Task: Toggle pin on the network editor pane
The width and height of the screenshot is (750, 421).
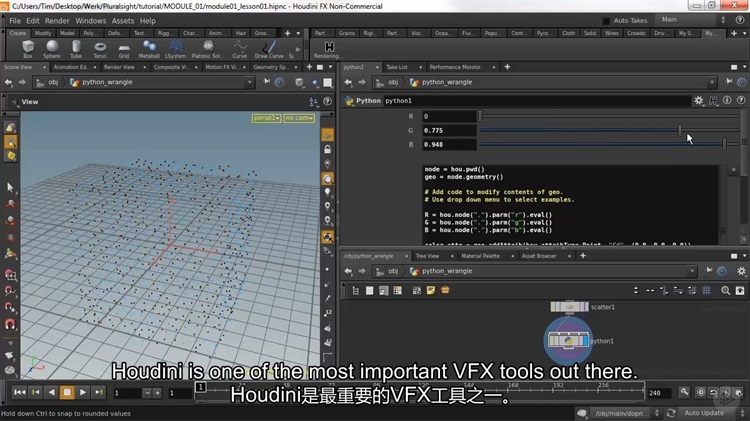Action: pyautogui.click(x=709, y=271)
